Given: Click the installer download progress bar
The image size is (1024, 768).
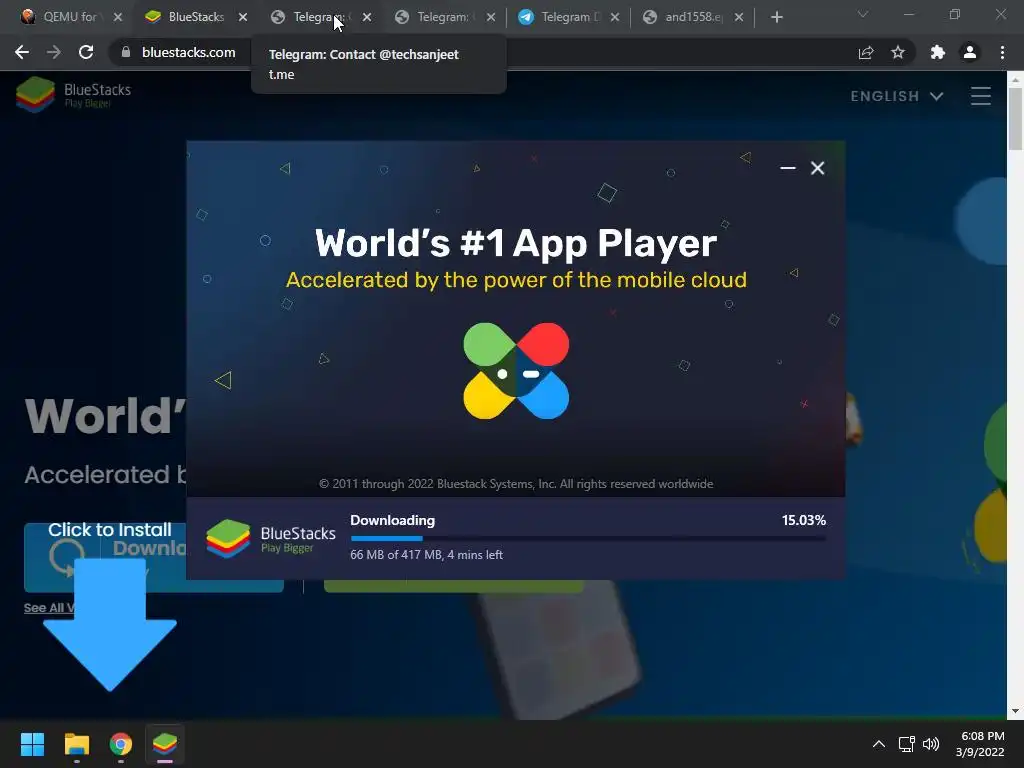Looking at the screenshot, I should click(588, 538).
